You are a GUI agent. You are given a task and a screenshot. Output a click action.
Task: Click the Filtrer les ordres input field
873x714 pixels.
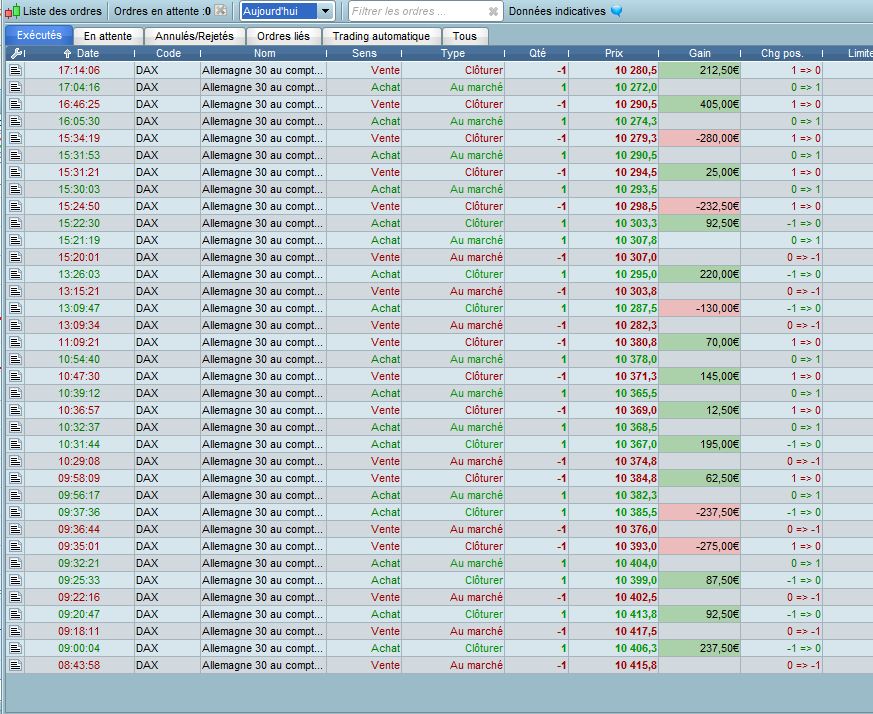point(415,12)
